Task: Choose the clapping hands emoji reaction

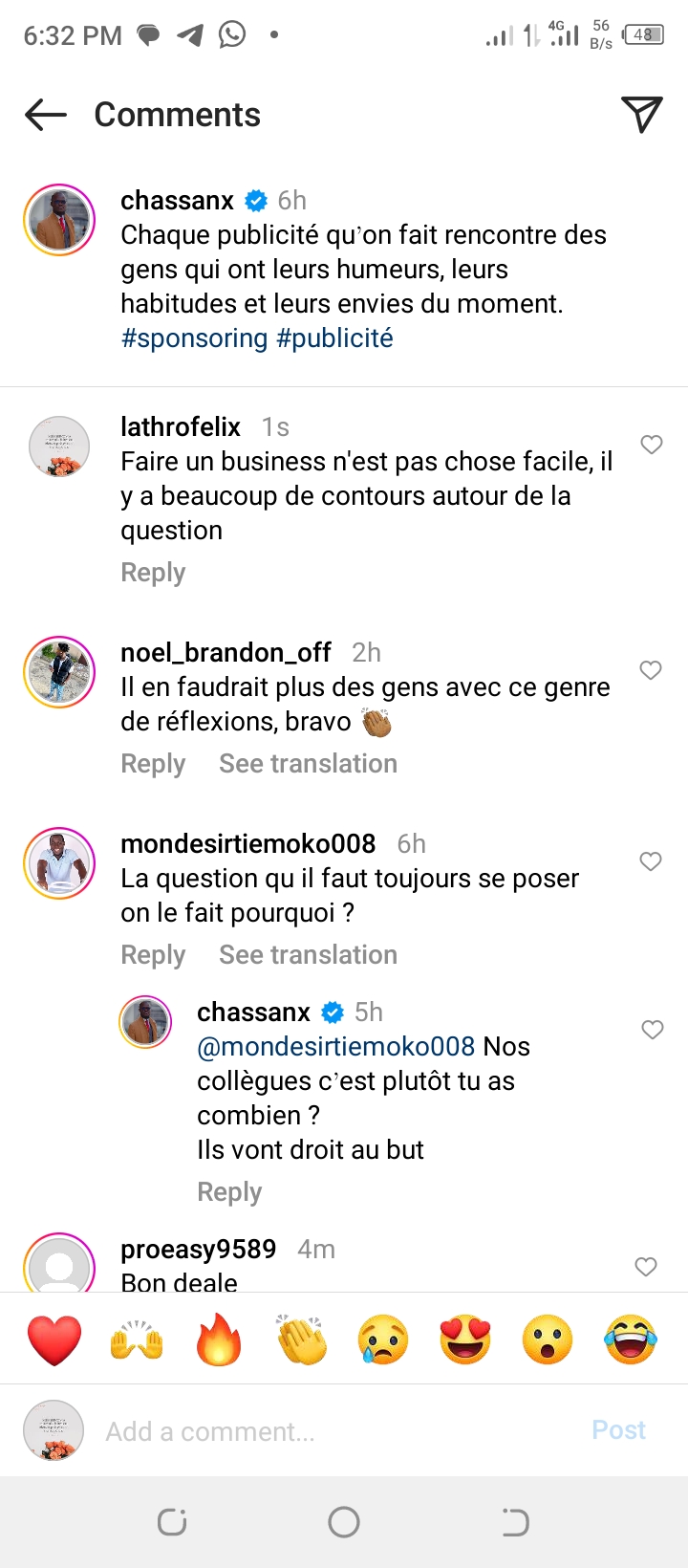Action: tap(301, 1339)
